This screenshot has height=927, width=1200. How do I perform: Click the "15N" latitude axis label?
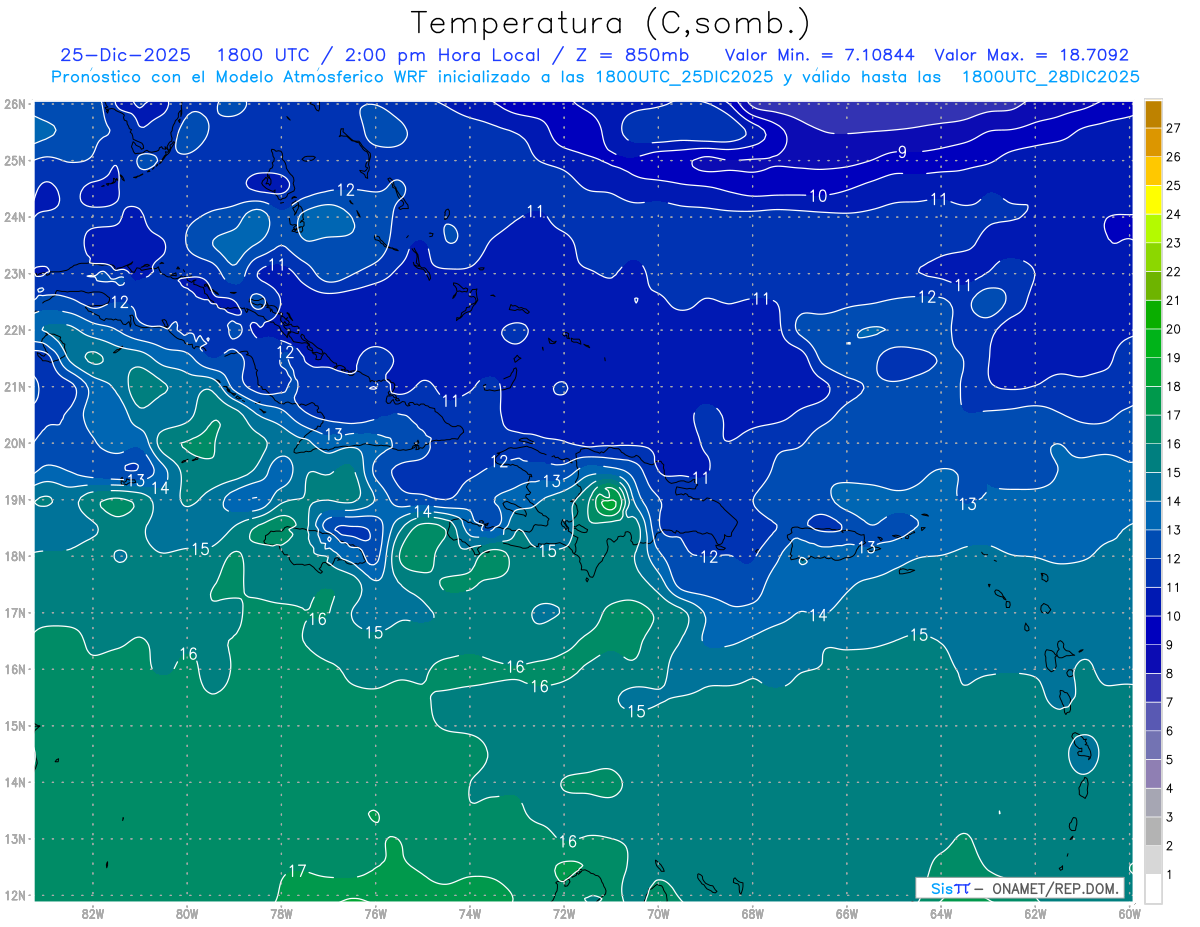[16, 725]
